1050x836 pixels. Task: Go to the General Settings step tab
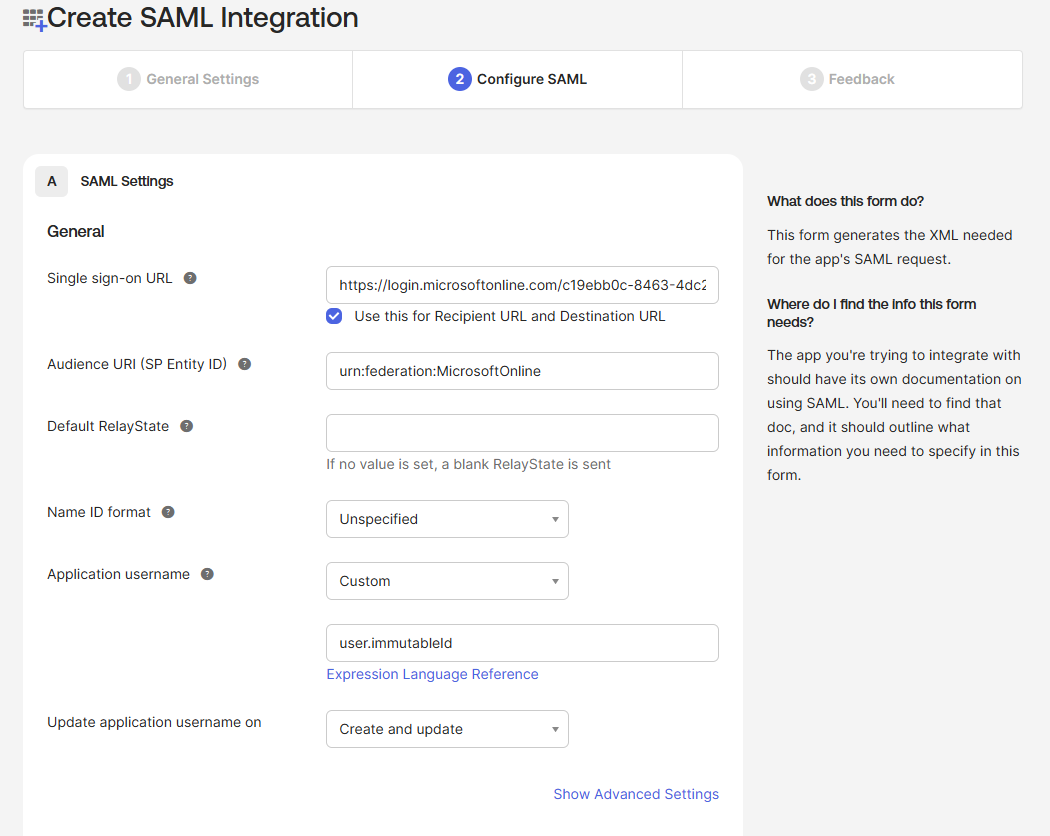tap(188, 79)
